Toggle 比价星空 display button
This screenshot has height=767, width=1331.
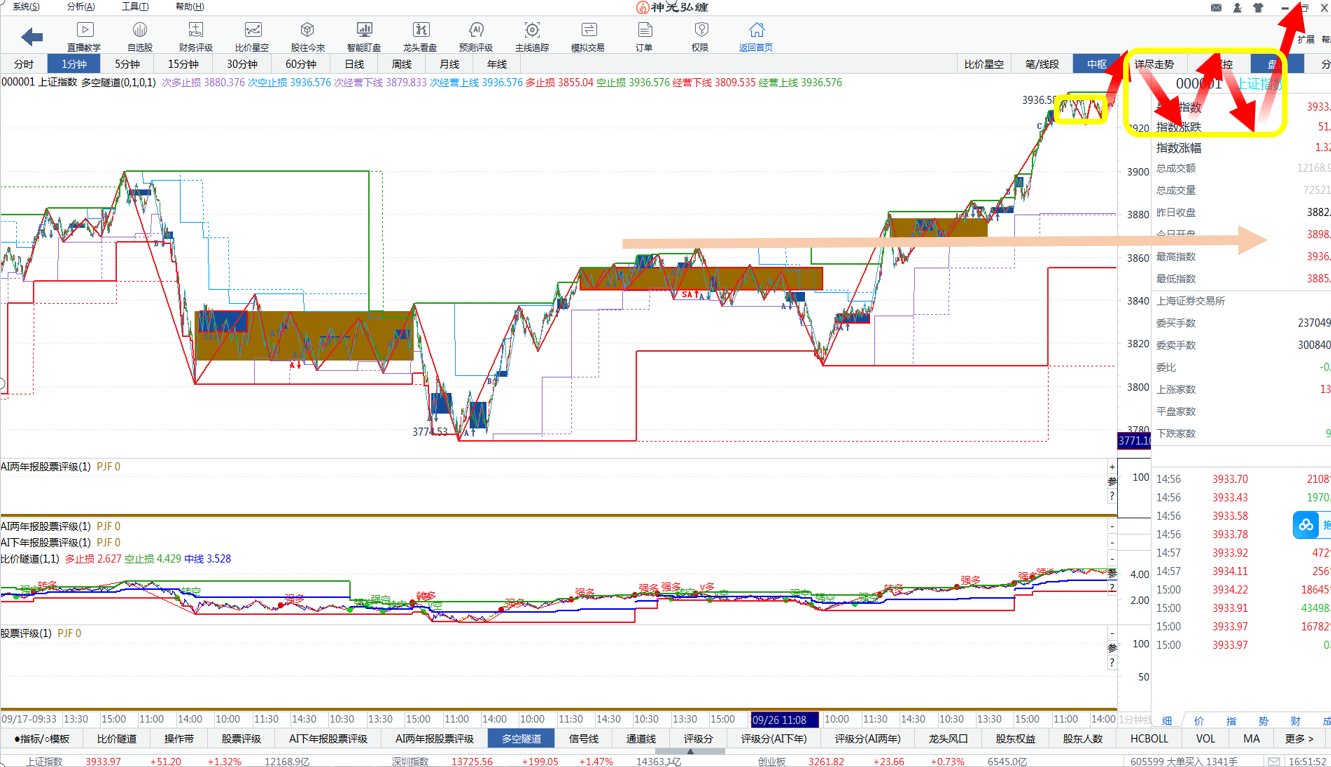click(x=984, y=64)
